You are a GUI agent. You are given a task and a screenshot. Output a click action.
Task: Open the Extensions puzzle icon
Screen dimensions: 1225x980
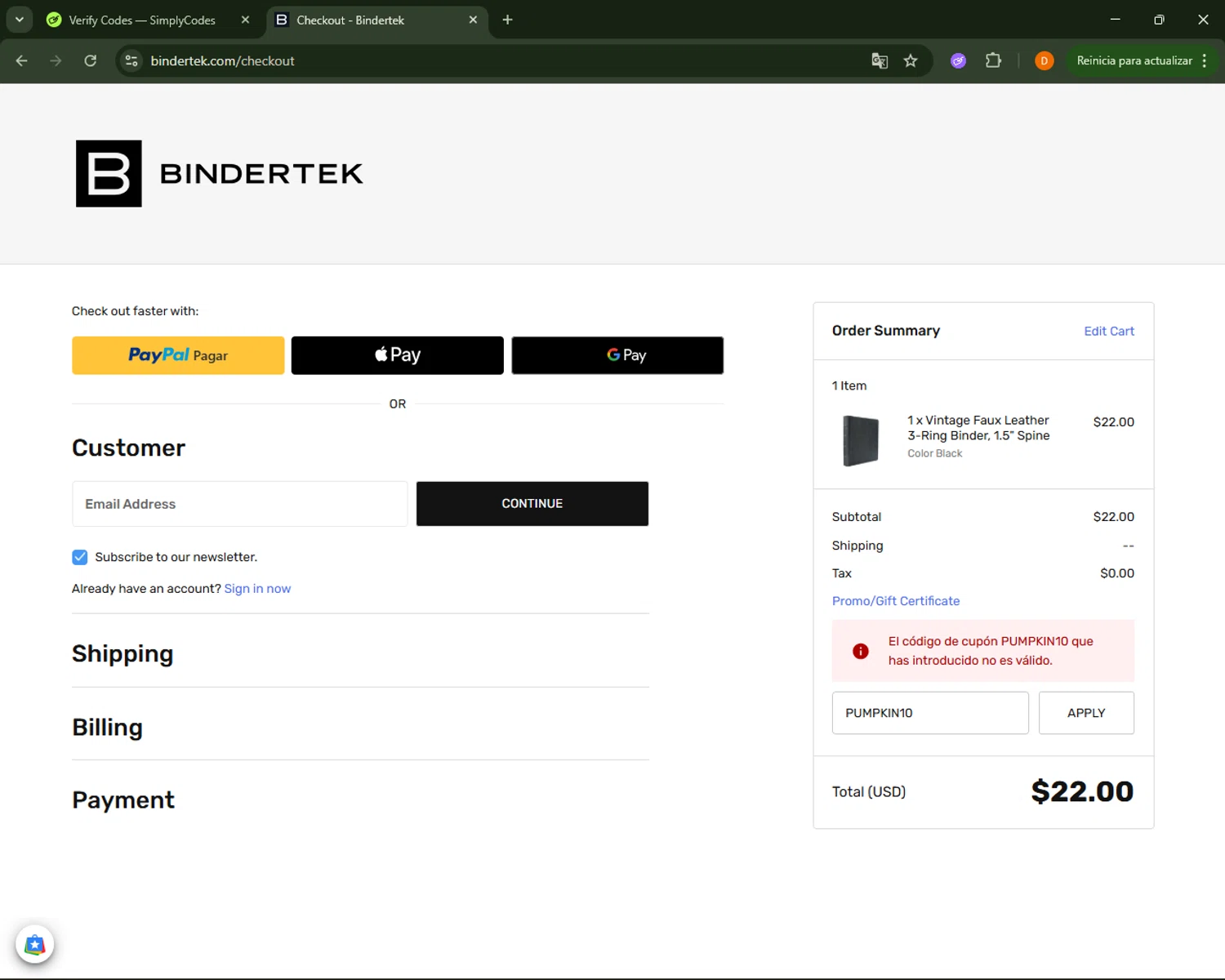pos(993,60)
